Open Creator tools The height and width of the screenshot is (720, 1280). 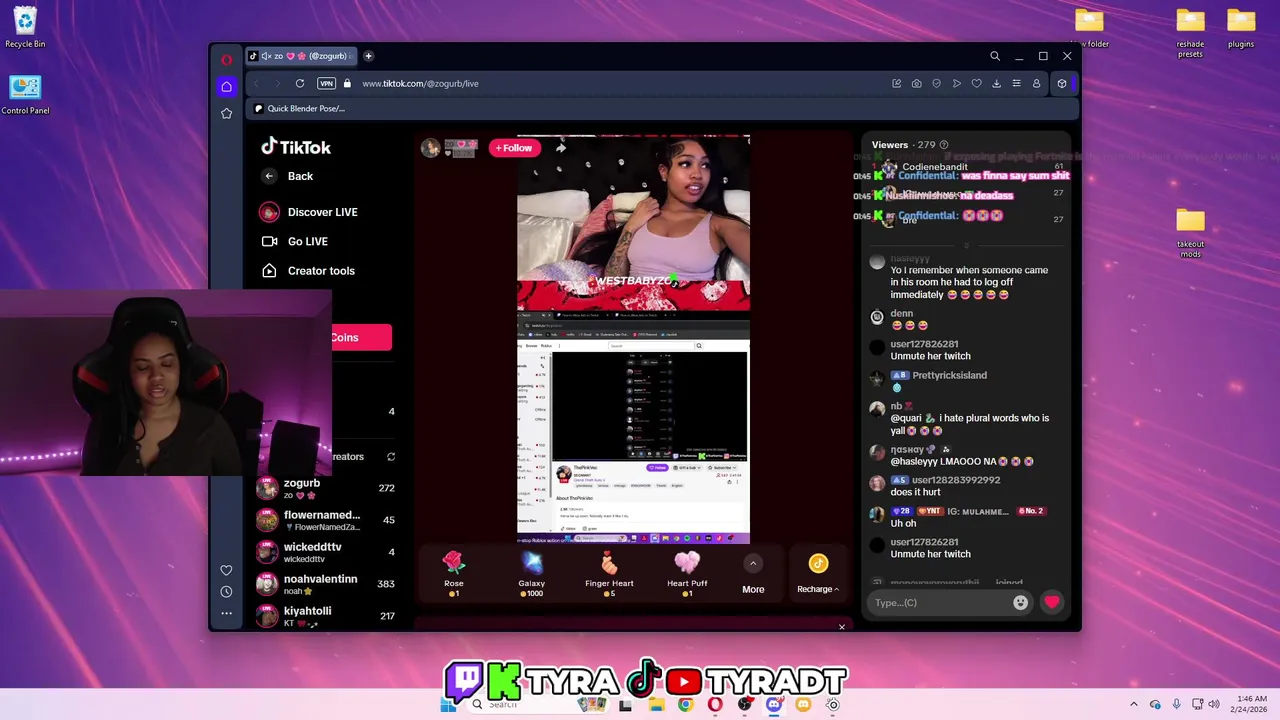point(308,271)
